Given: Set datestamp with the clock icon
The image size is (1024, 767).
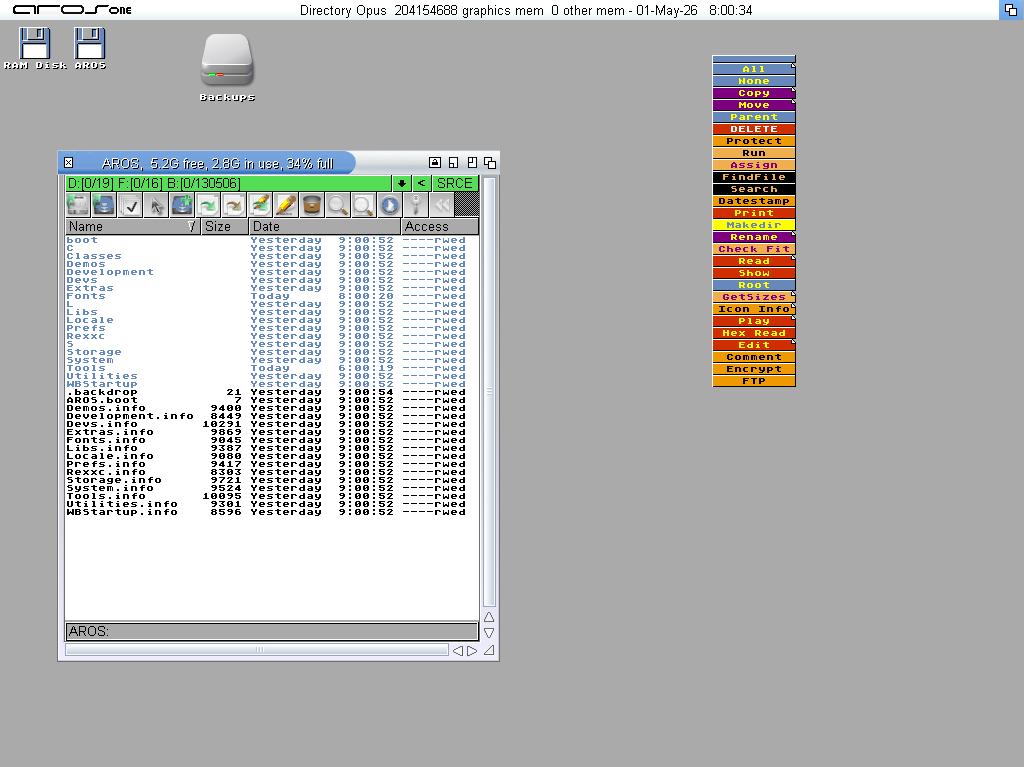Looking at the screenshot, I should coord(389,205).
